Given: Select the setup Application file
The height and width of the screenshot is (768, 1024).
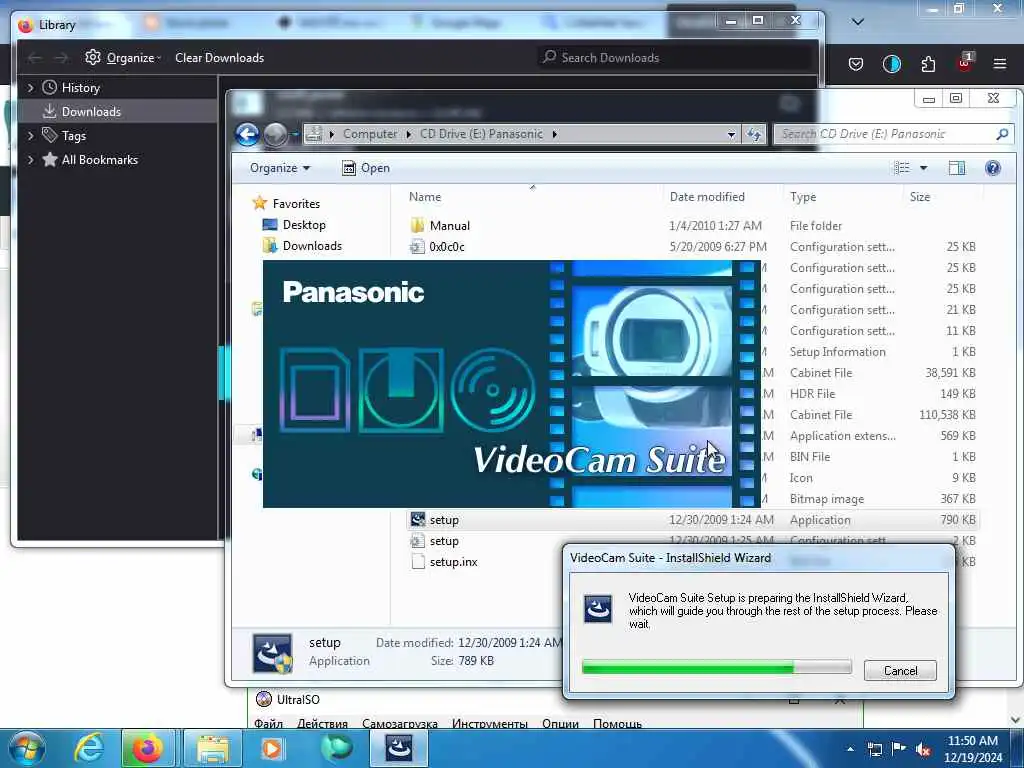Looking at the screenshot, I should pos(692,520).
